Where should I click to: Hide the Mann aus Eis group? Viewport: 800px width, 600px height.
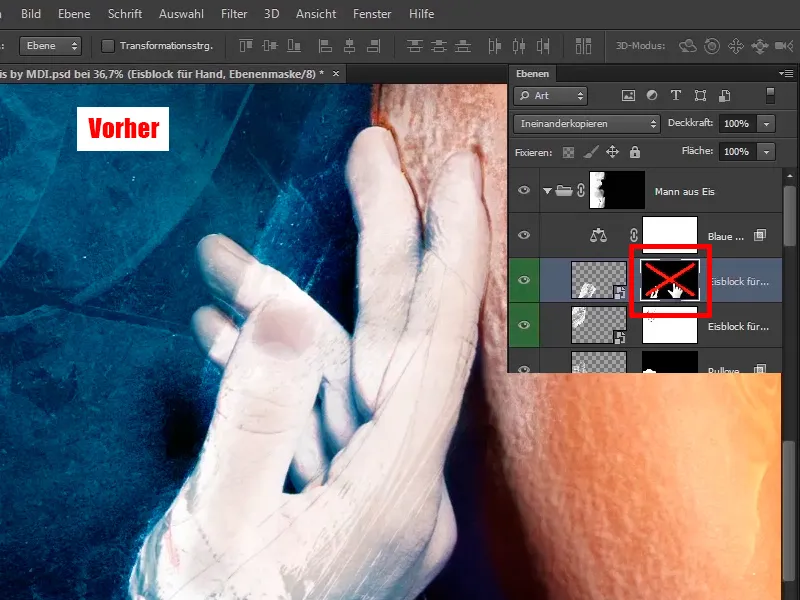[x=524, y=190]
